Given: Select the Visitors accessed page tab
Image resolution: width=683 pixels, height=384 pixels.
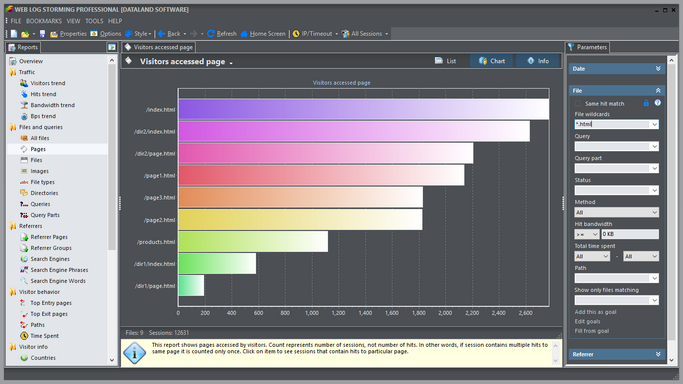Looking at the screenshot, I should click(x=159, y=47).
